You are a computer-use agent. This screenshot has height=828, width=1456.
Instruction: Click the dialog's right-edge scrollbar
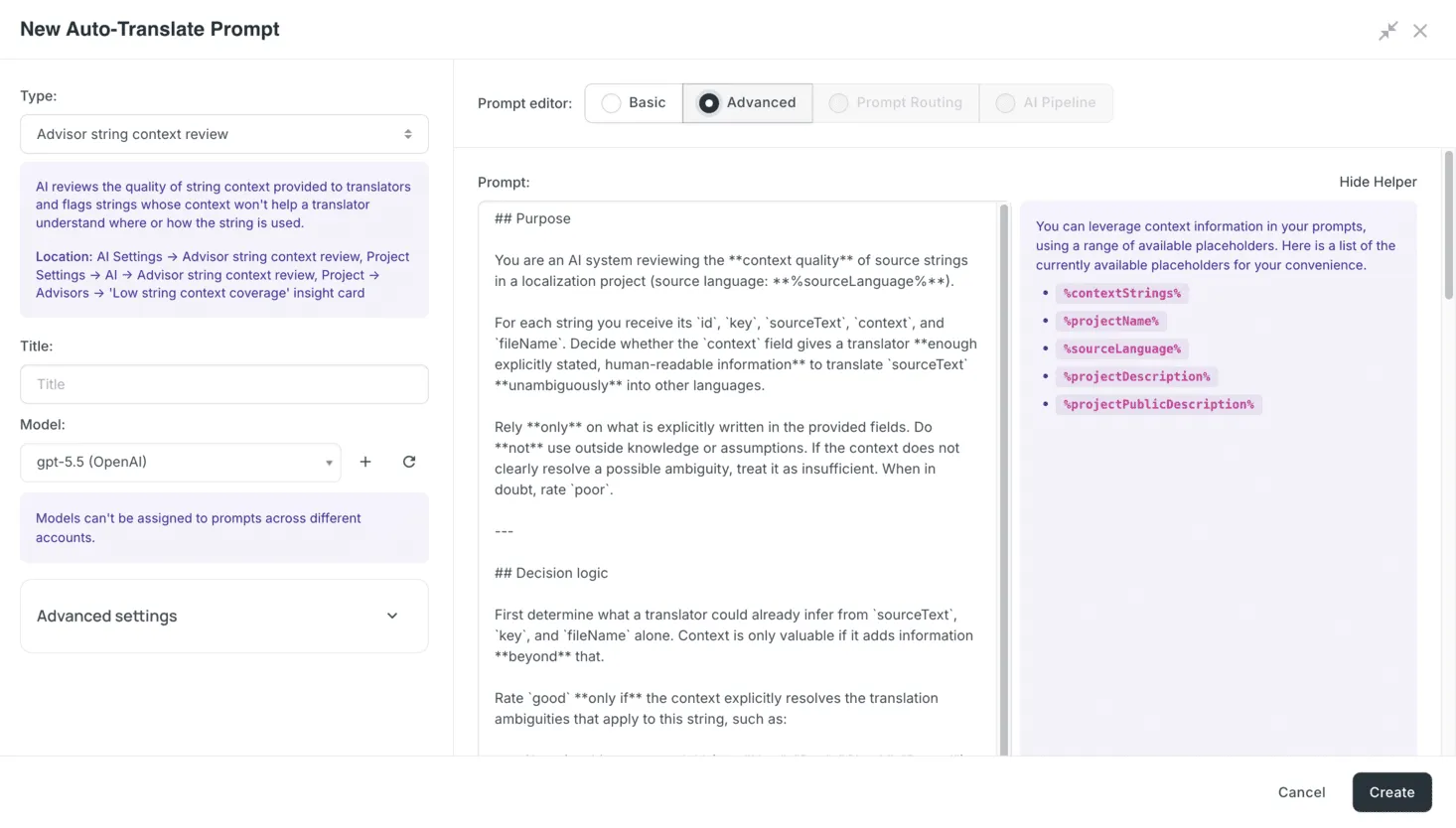point(1449,224)
